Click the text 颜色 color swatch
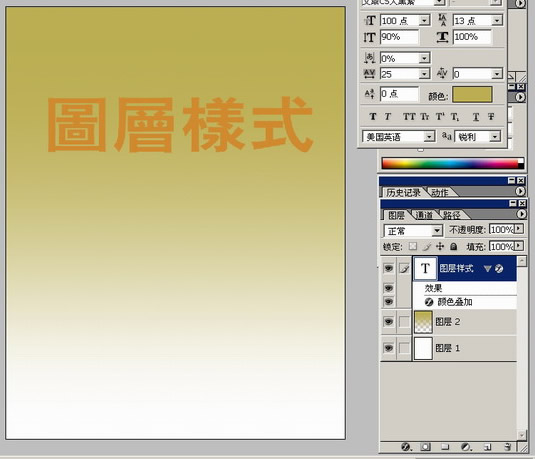The image size is (535, 459). pos(472,95)
